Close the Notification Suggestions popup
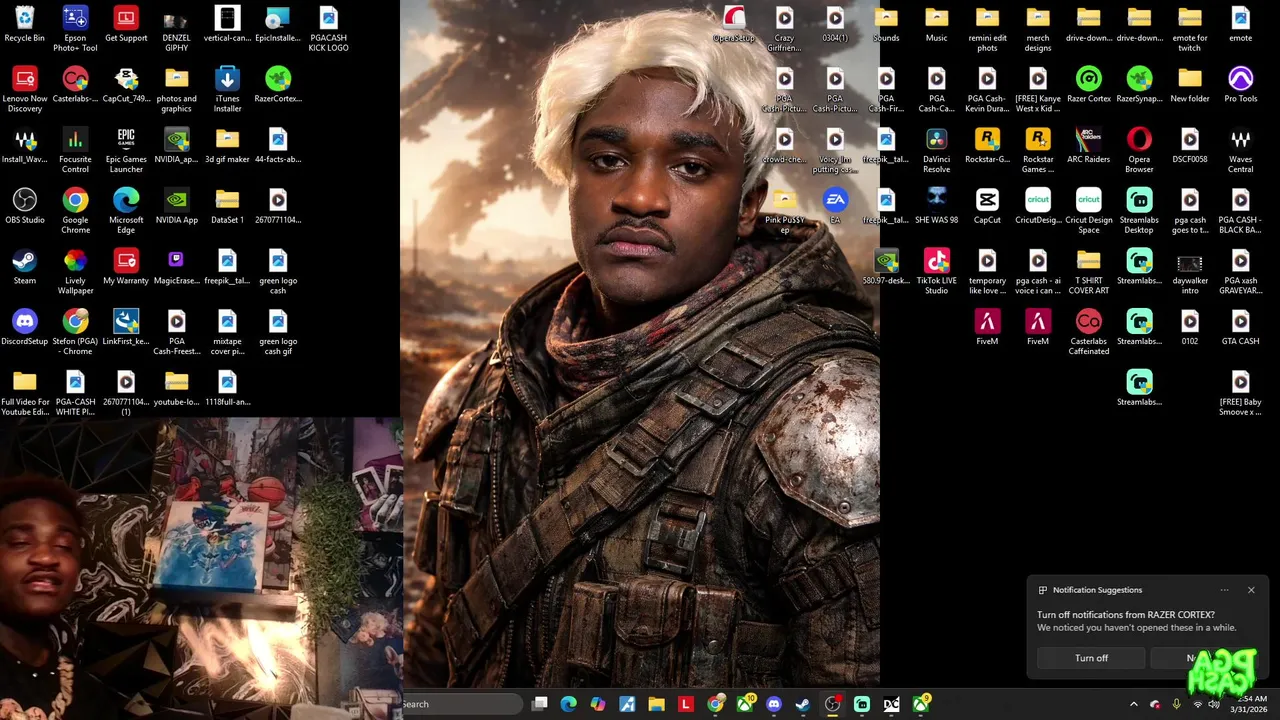 1251,590
